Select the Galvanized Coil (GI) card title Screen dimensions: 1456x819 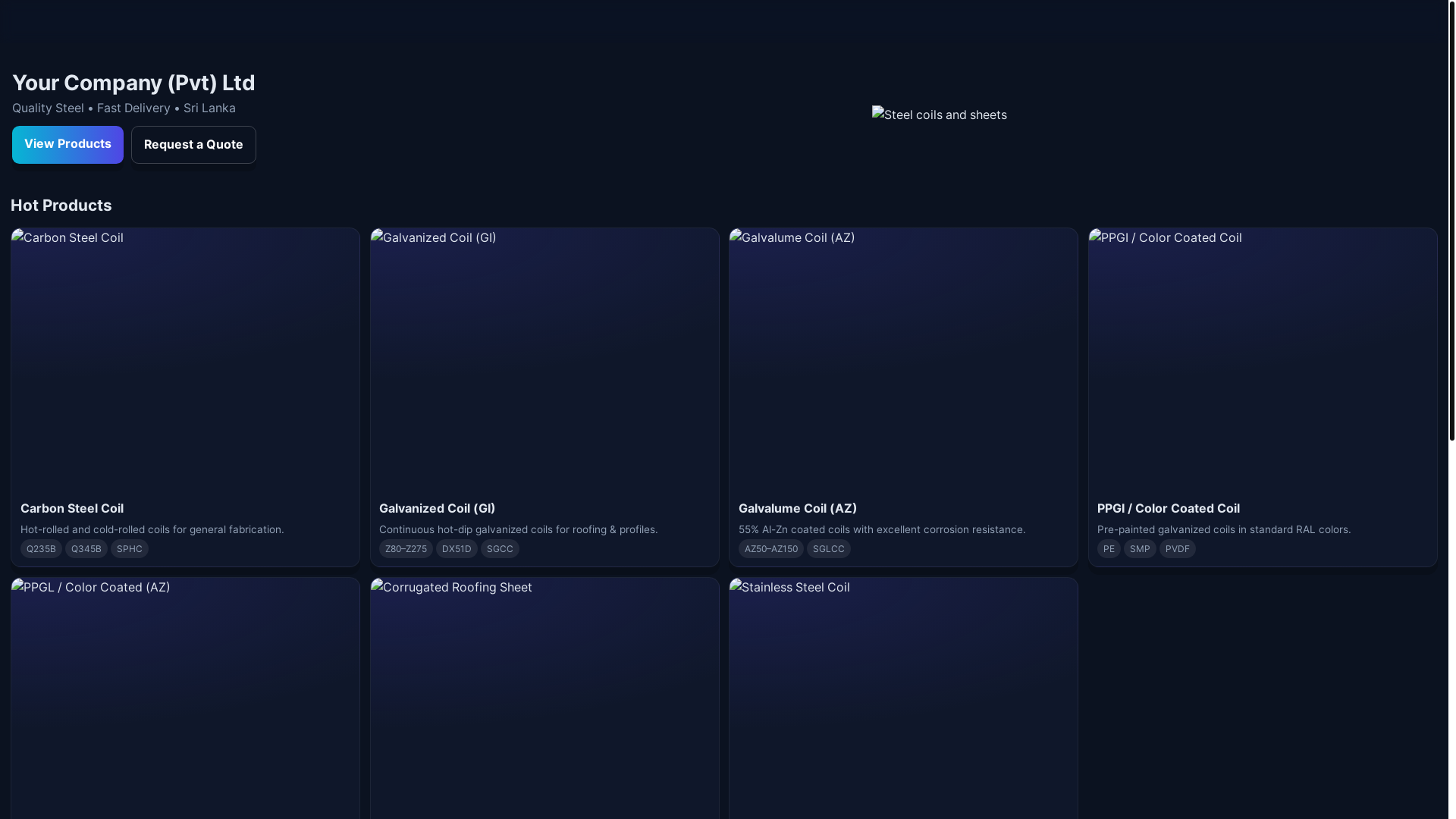(x=437, y=508)
